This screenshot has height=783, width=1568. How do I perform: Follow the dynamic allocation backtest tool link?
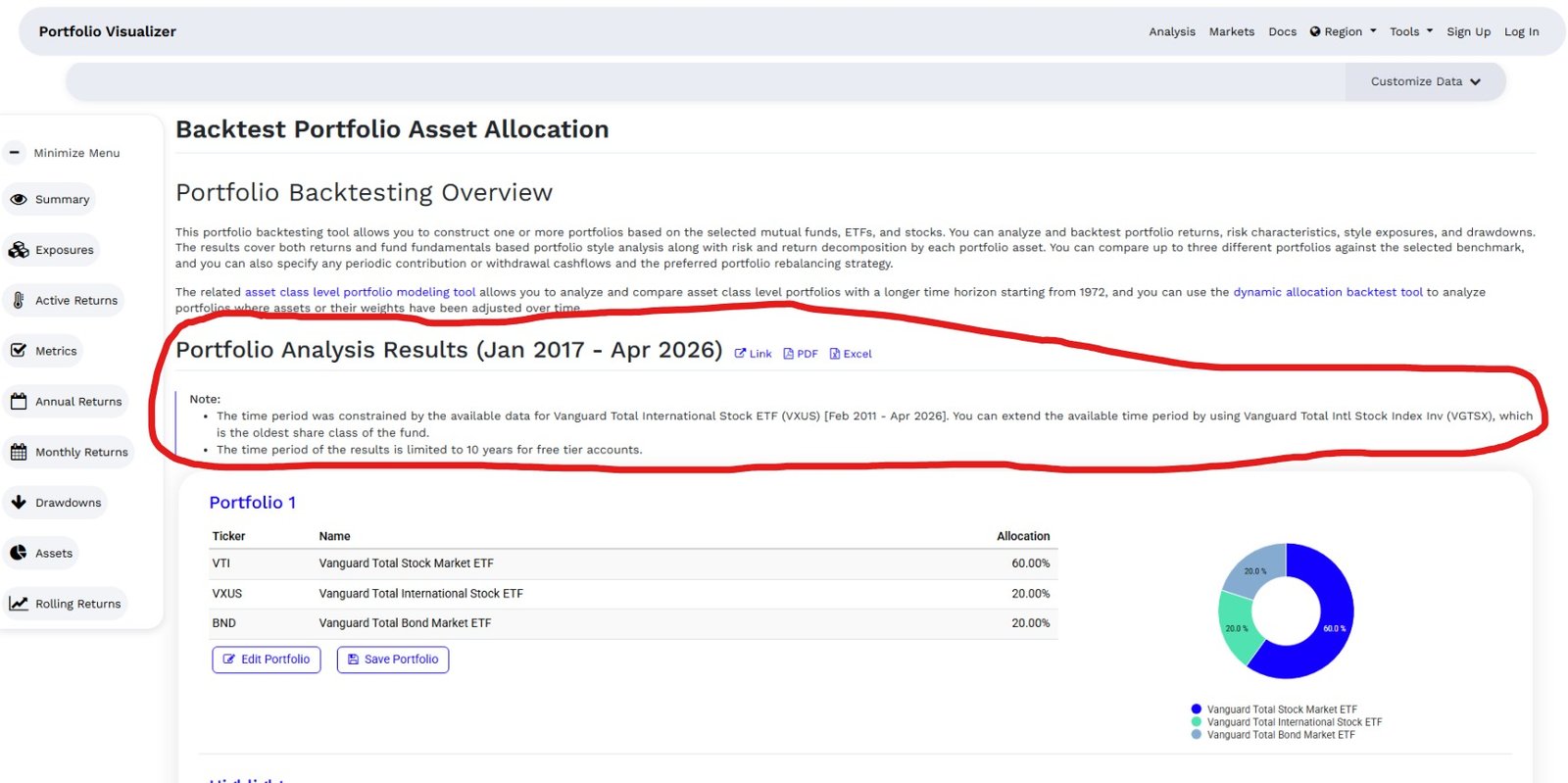tap(1328, 292)
